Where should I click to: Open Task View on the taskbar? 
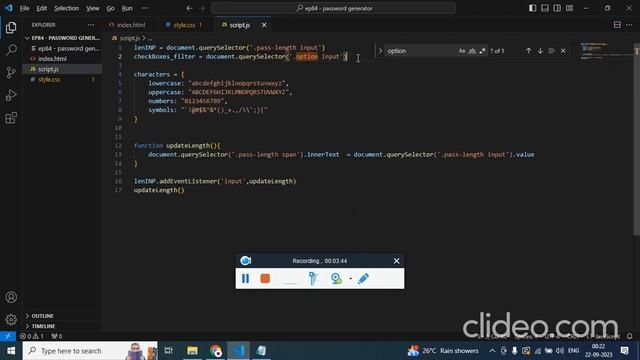pos(168,351)
